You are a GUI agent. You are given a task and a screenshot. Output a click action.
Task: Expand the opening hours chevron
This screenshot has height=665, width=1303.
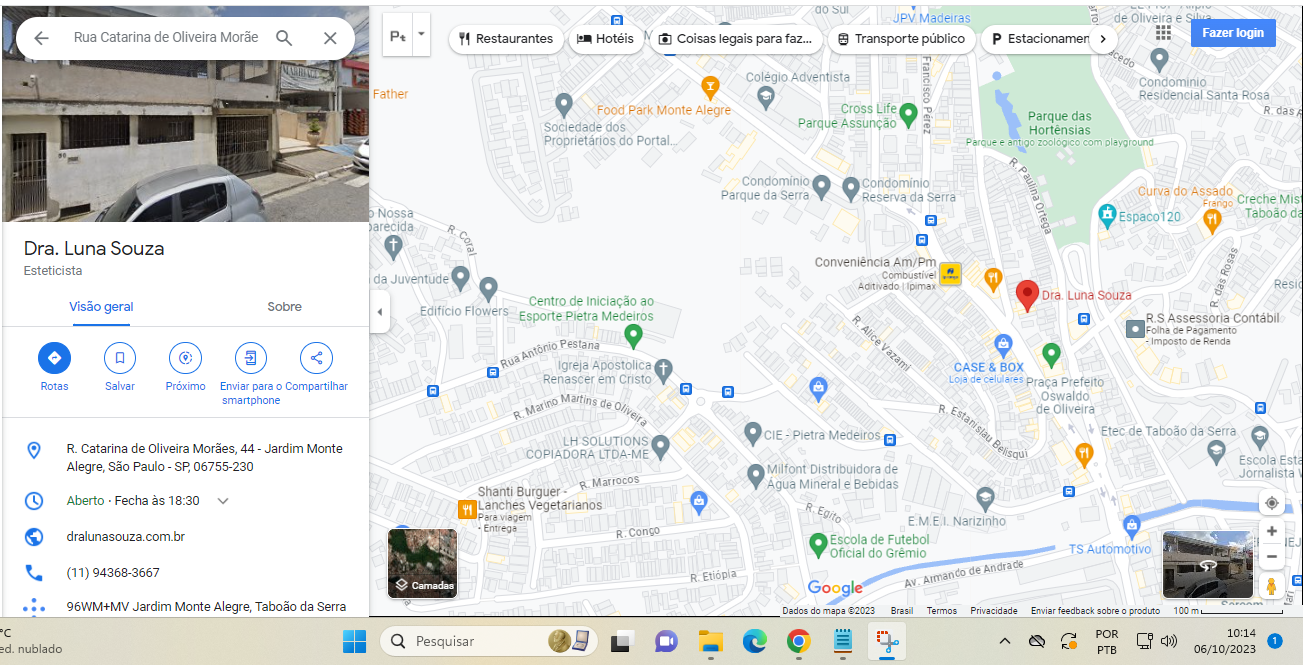click(223, 501)
